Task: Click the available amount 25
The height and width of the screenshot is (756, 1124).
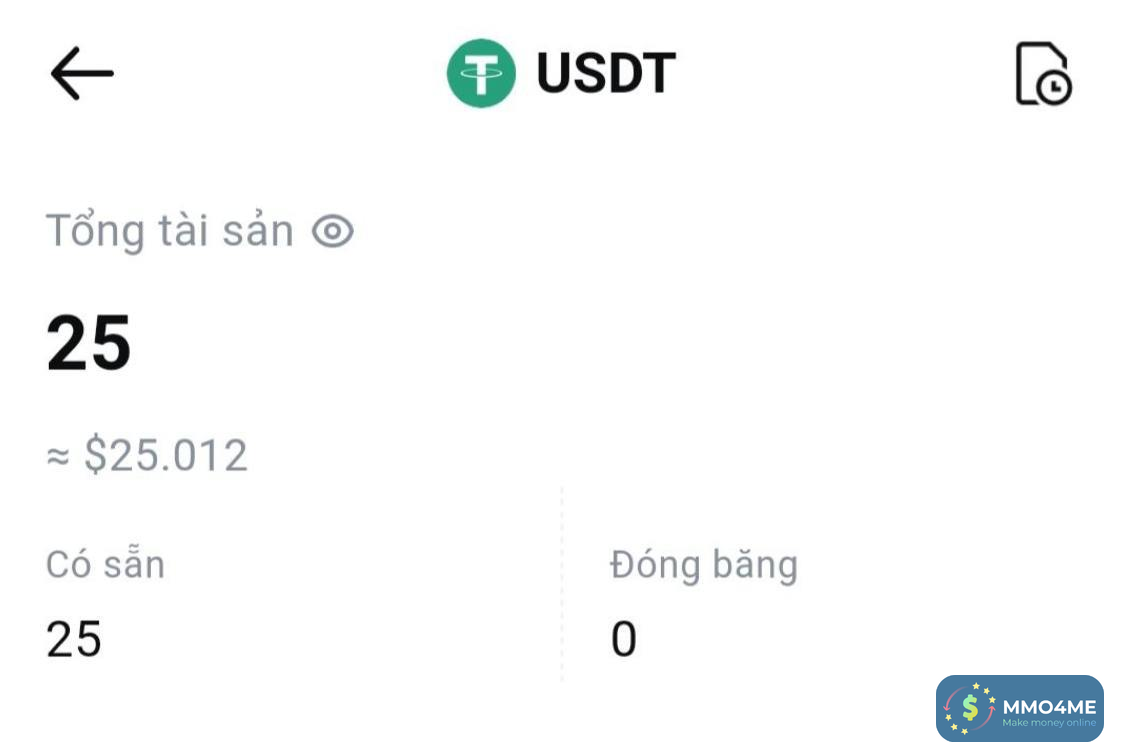Action: 74,639
